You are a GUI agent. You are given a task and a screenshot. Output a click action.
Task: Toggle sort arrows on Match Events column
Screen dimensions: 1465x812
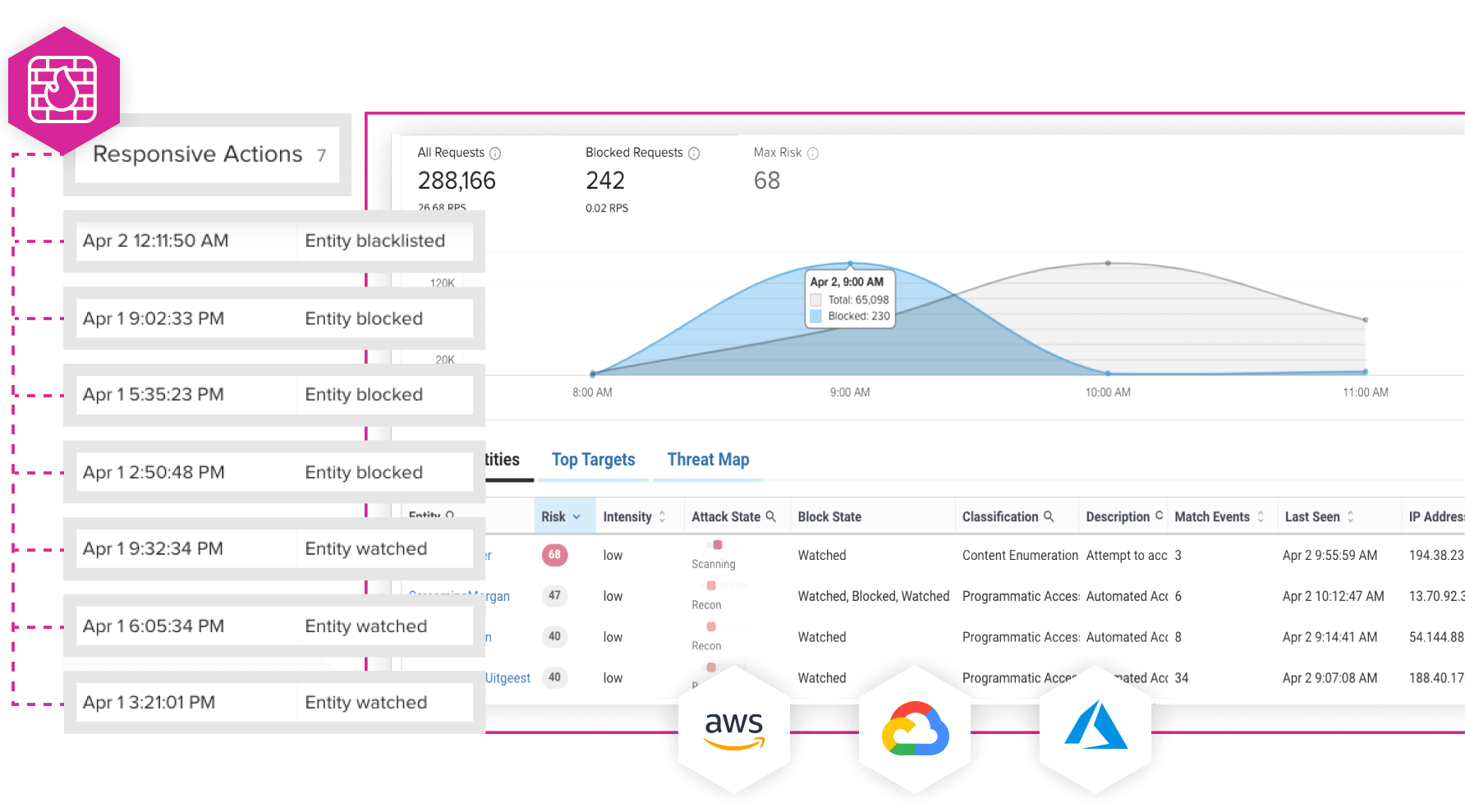click(x=1261, y=517)
